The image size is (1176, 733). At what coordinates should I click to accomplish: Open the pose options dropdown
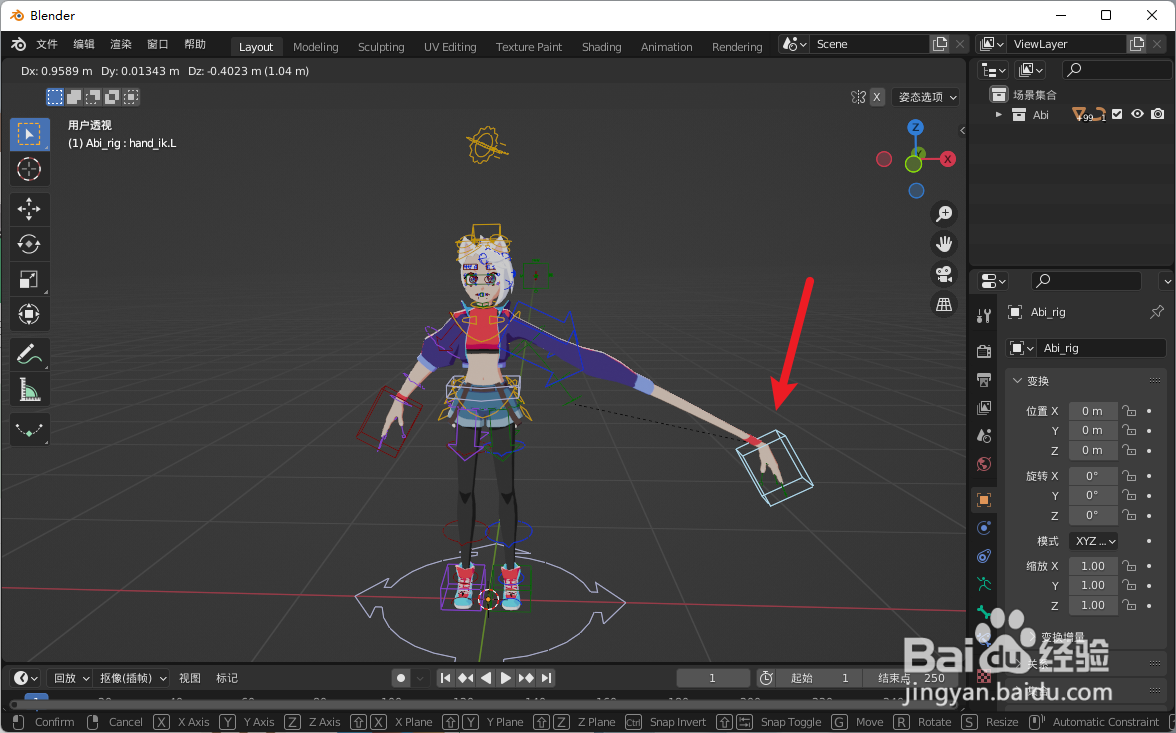[927, 97]
